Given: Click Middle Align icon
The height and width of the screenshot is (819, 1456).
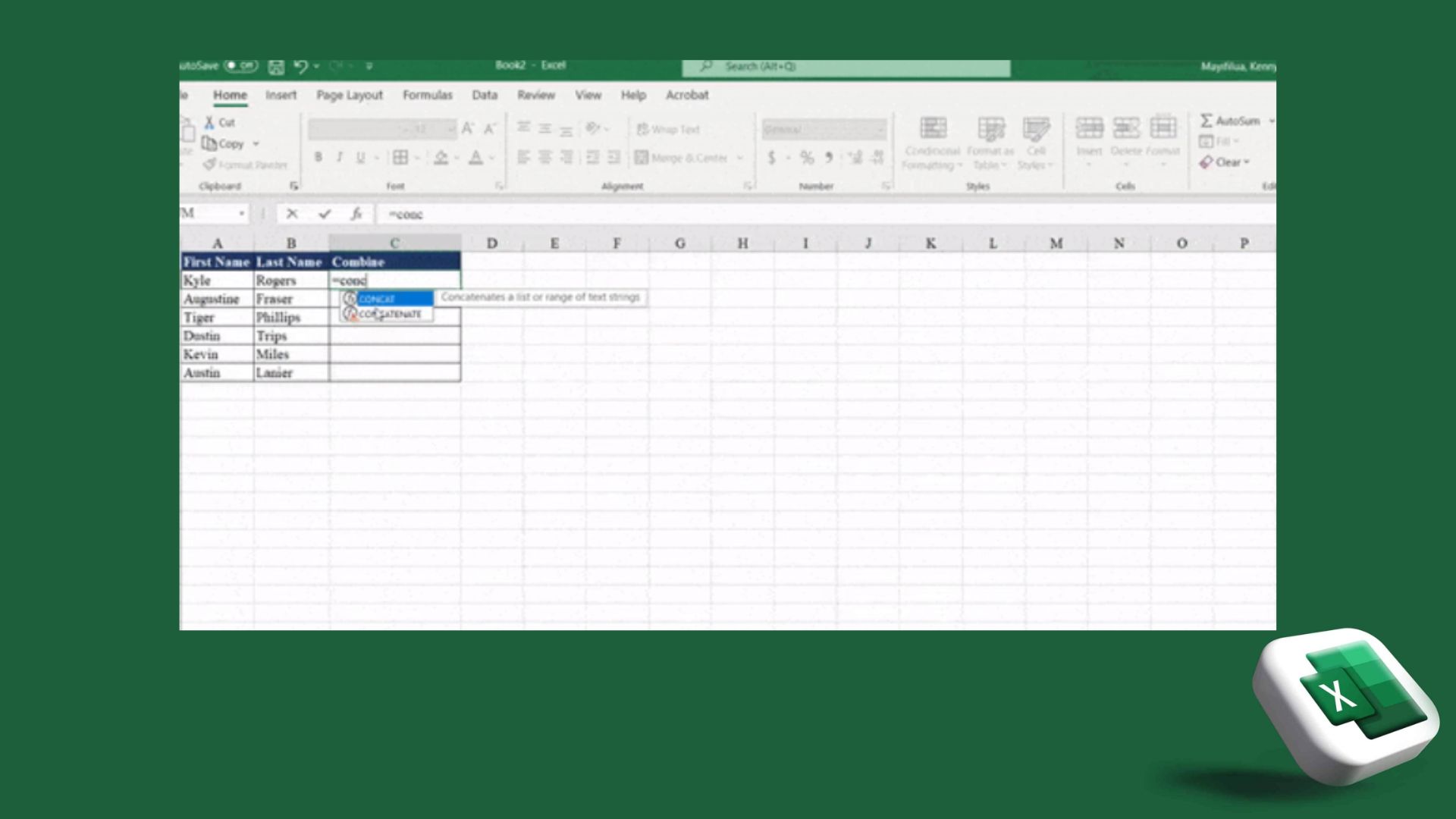Looking at the screenshot, I should [x=544, y=128].
